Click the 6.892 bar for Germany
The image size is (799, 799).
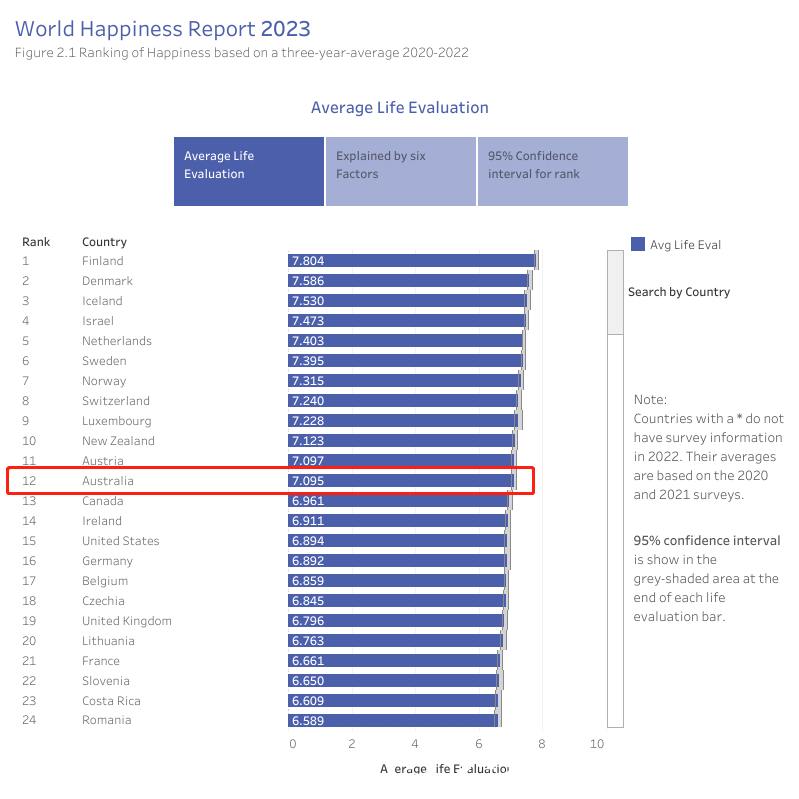(x=397, y=561)
